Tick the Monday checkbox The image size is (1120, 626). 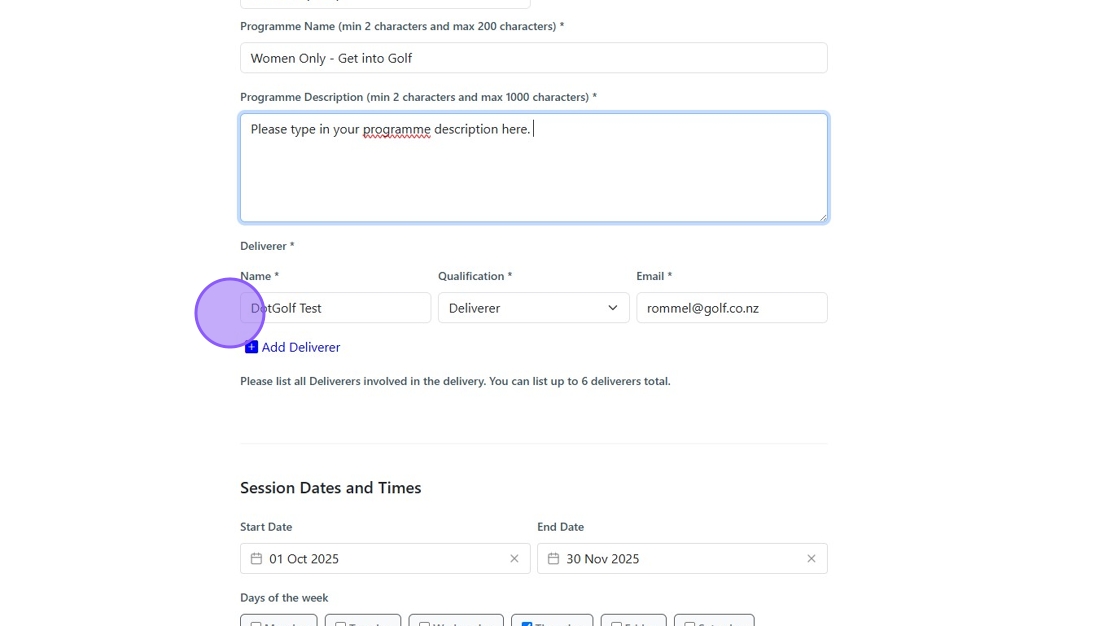(x=256, y=623)
